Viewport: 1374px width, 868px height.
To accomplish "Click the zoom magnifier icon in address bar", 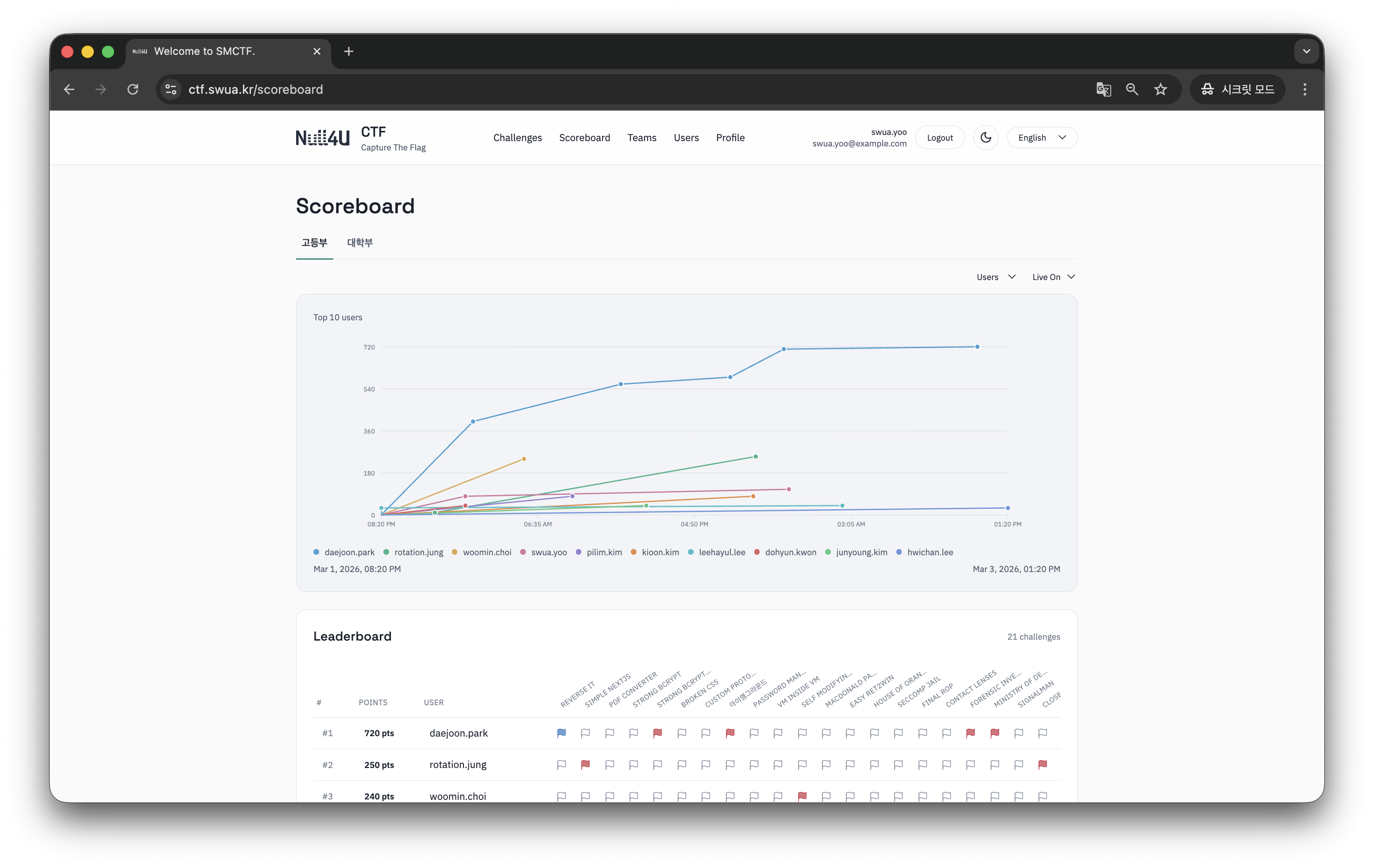I will click(x=1131, y=89).
